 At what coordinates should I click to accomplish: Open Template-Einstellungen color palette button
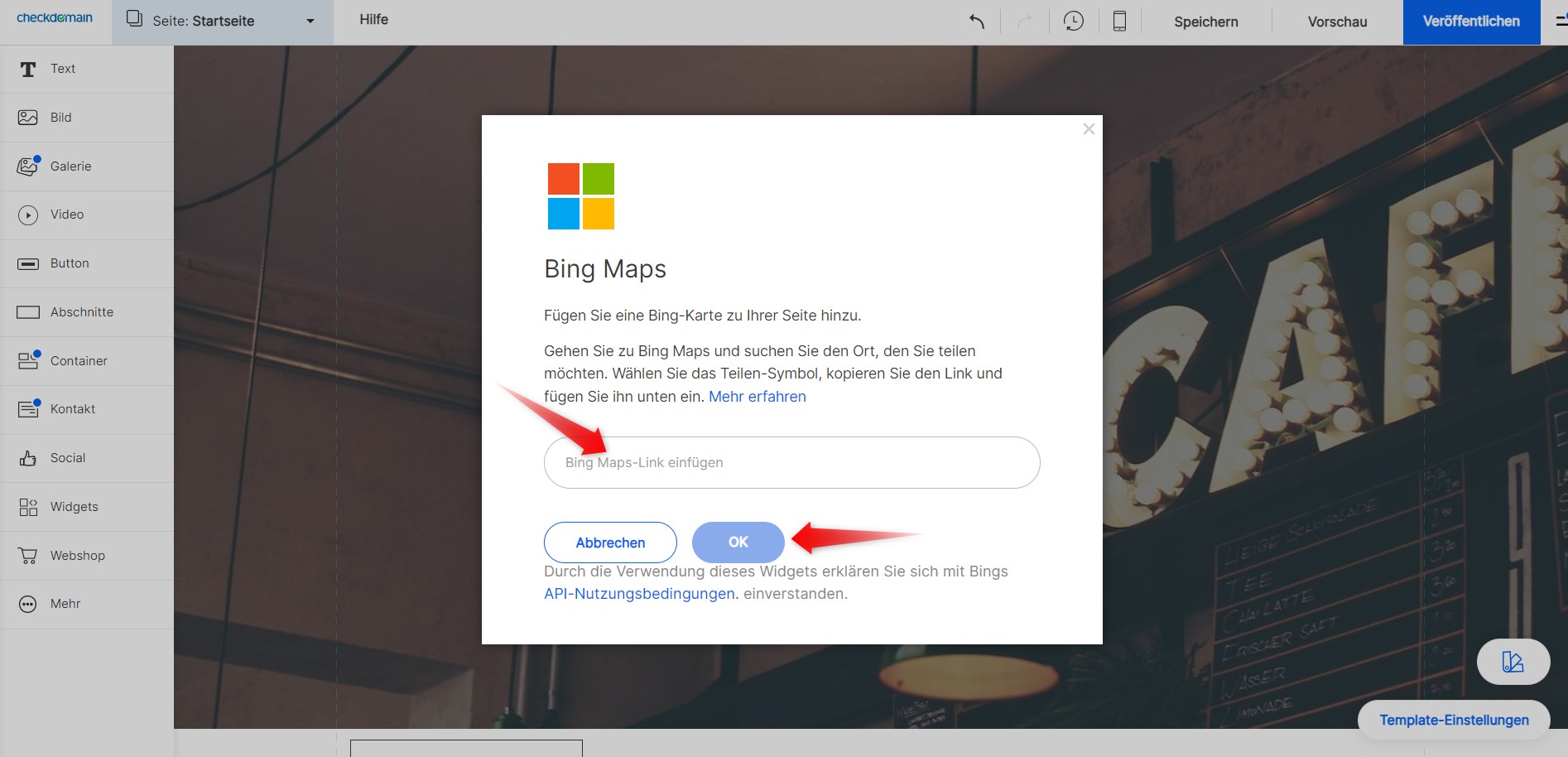pyautogui.click(x=1513, y=661)
